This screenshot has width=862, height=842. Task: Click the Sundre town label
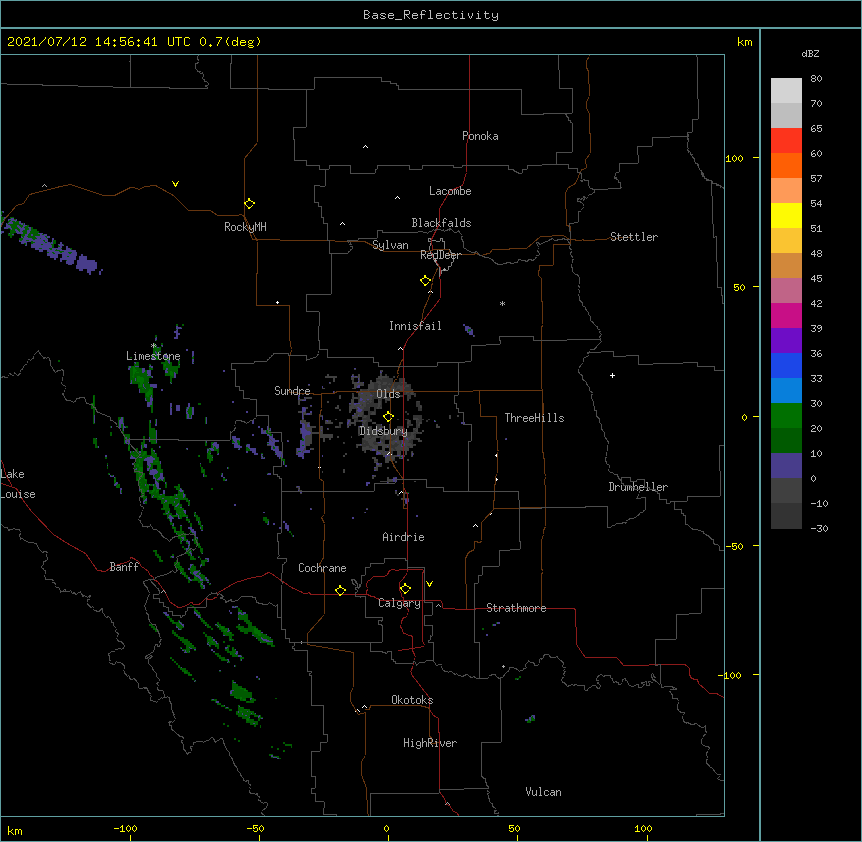pyautogui.click(x=292, y=391)
